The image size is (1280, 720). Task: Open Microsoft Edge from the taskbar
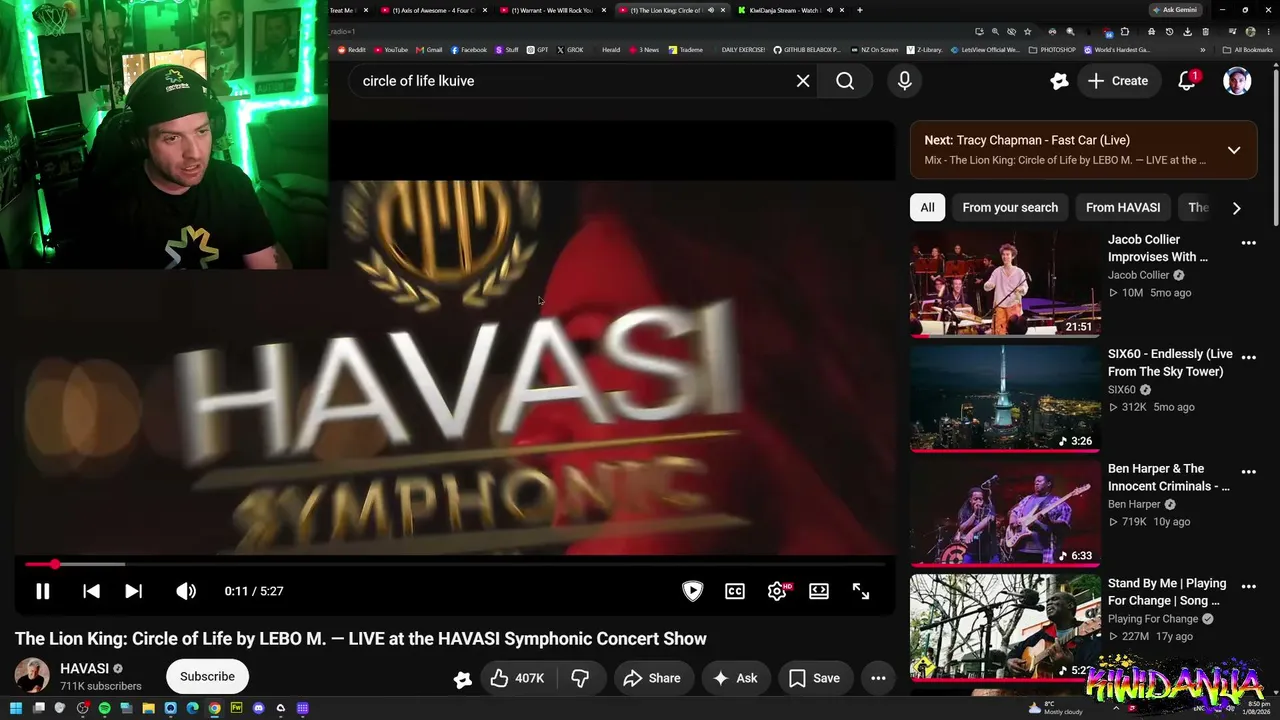point(192,709)
